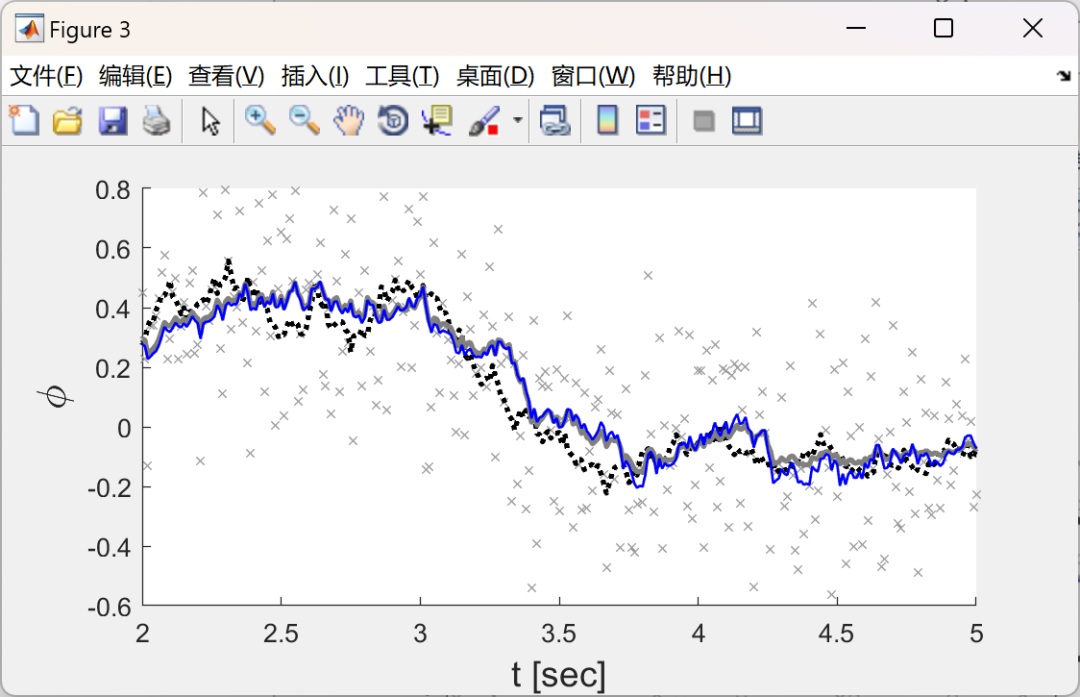
Task: Select the Edit Plot arrow tool
Action: 210,121
